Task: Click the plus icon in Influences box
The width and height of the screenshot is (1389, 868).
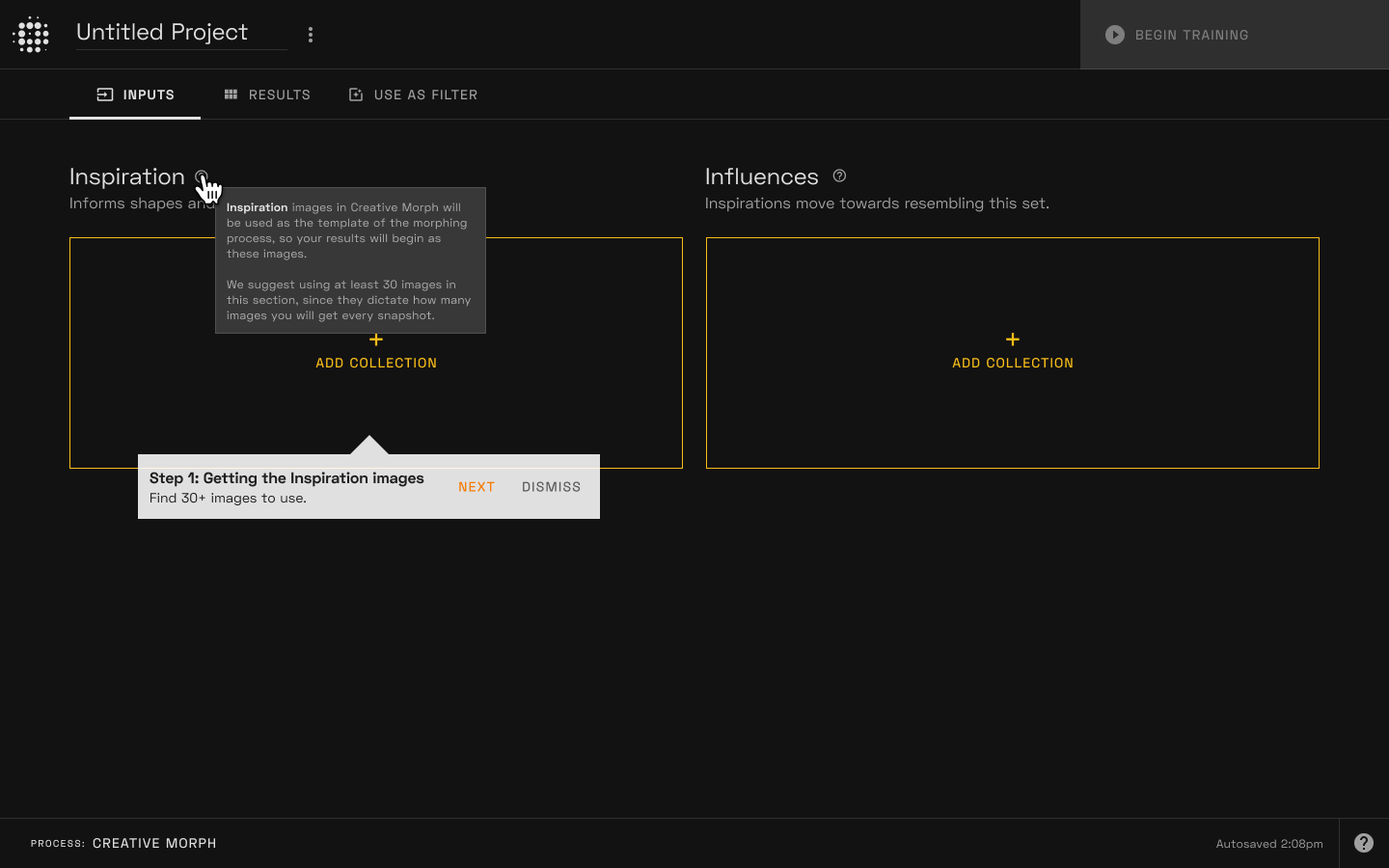Action: tap(1012, 339)
